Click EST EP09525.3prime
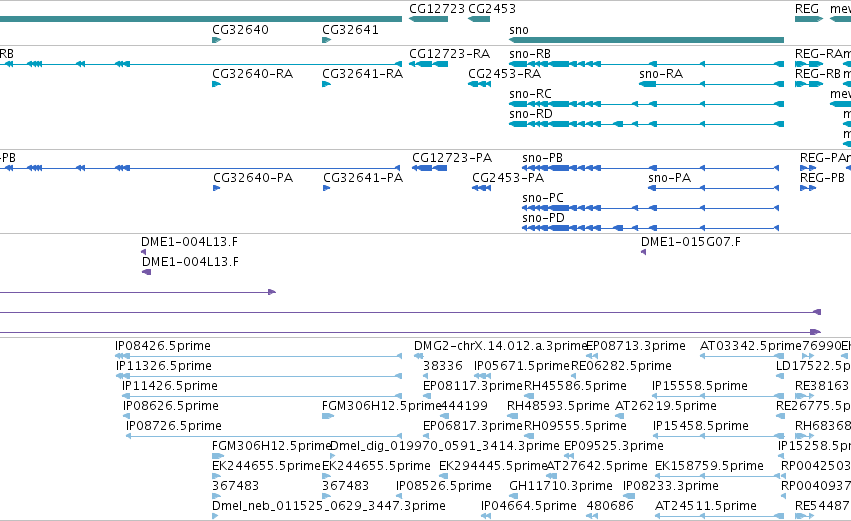The image size is (851, 521). pyautogui.click(x=614, y=447)
